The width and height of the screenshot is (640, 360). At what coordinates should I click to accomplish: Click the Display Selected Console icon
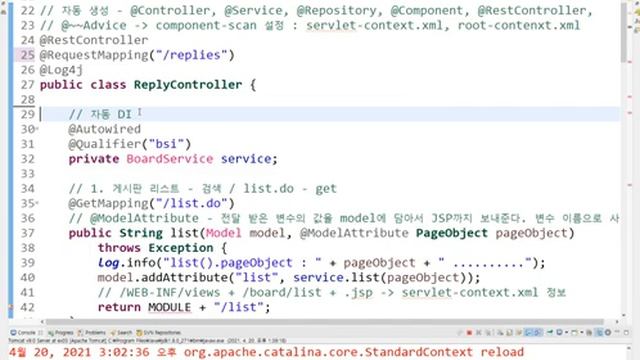point(559,333)
